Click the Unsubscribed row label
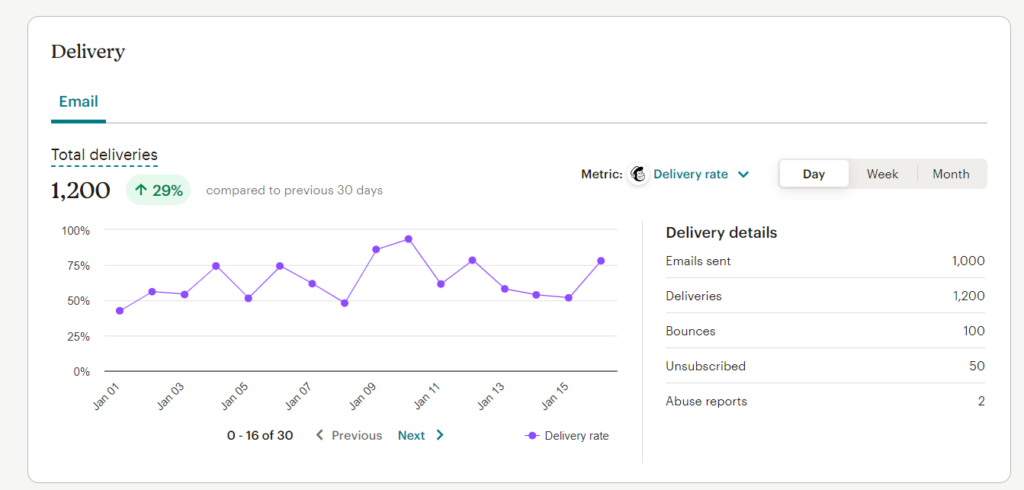This screenshot has width=1024, height=490. 705,366
